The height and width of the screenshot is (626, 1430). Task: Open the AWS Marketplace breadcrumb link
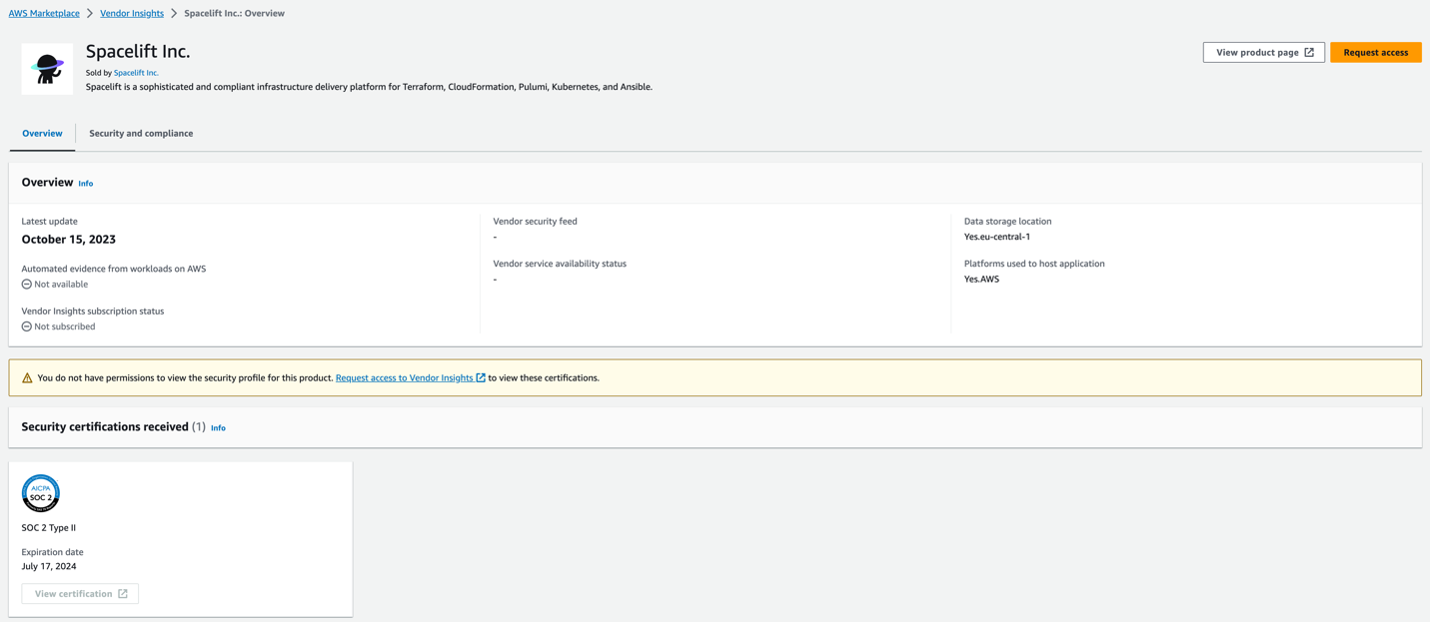coord(44,13)
